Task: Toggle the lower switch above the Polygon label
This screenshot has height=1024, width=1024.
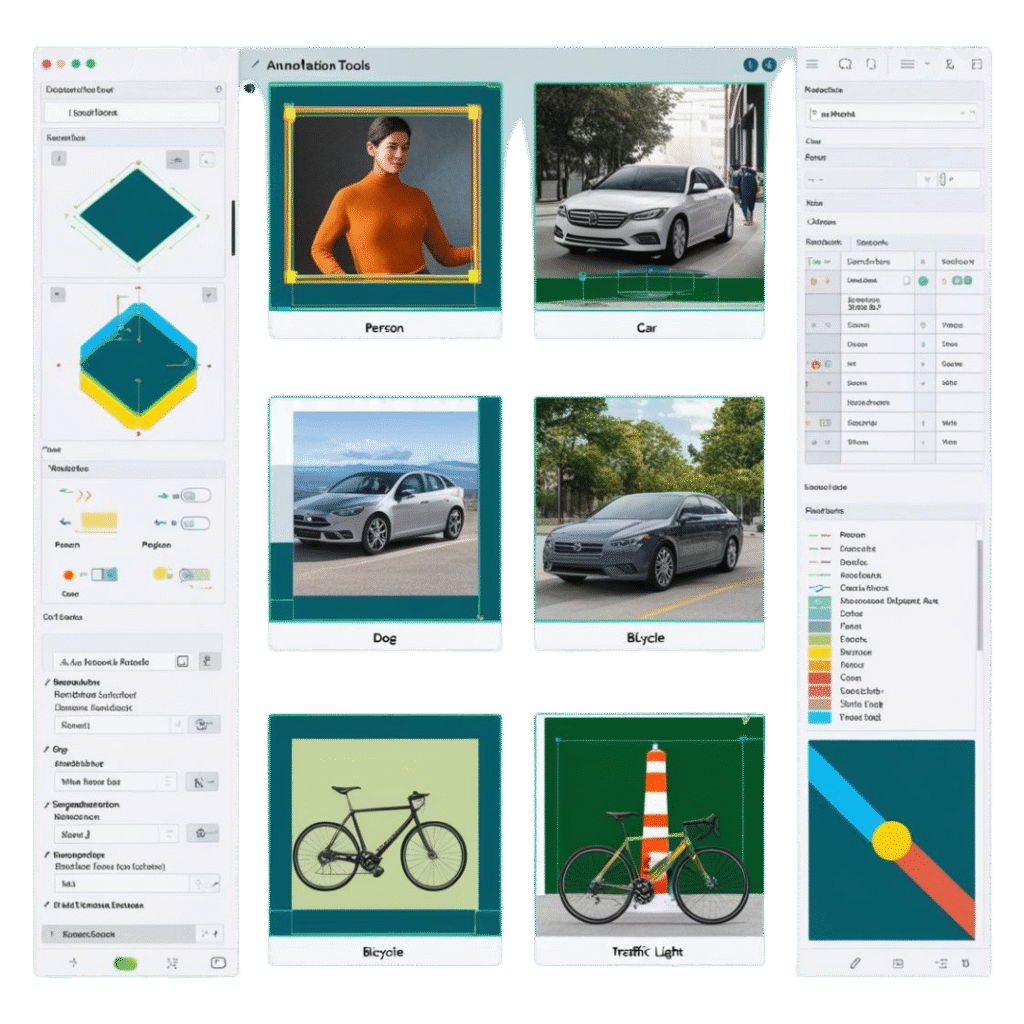Action: [195, 523]
